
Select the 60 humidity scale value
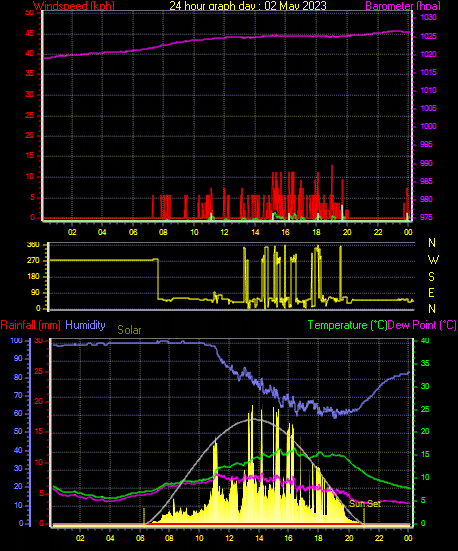(x=18, y=413)
